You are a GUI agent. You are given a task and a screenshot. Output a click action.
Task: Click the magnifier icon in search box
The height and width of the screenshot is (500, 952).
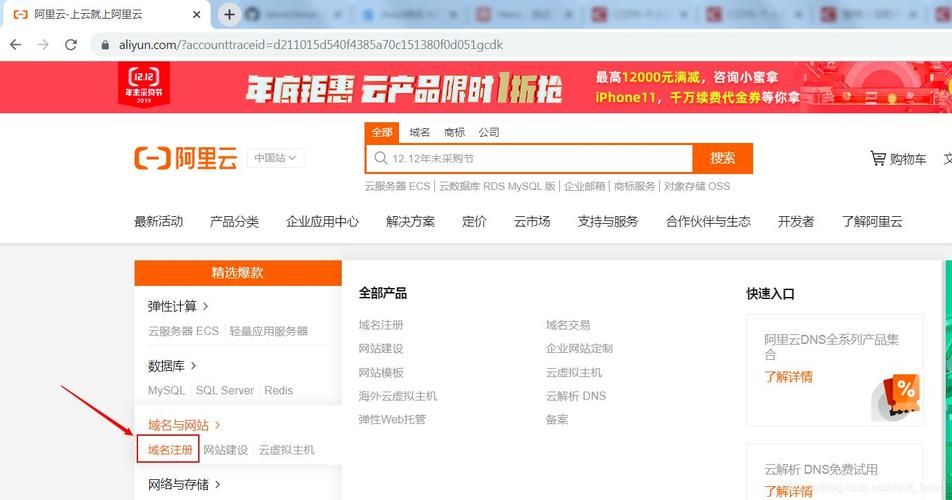pos(381,158)
